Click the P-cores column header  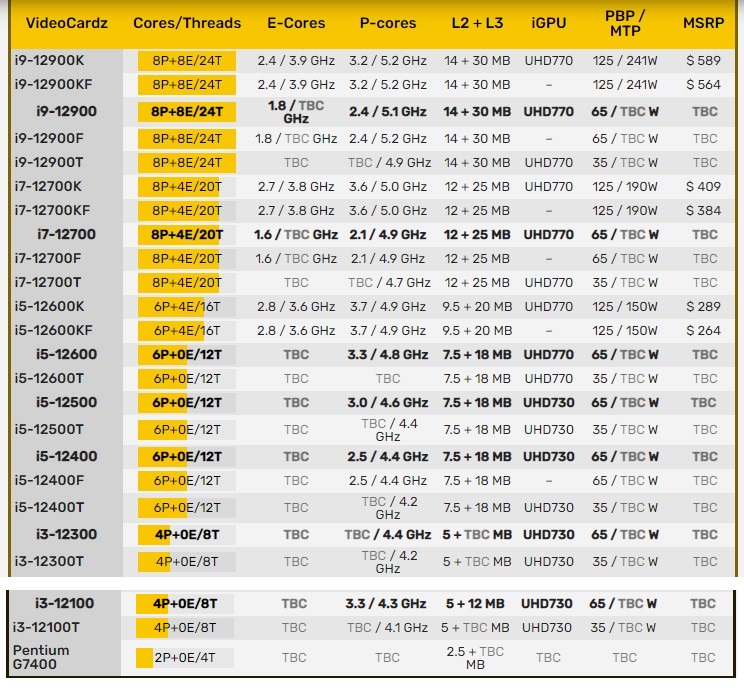(x=388, y=23)
